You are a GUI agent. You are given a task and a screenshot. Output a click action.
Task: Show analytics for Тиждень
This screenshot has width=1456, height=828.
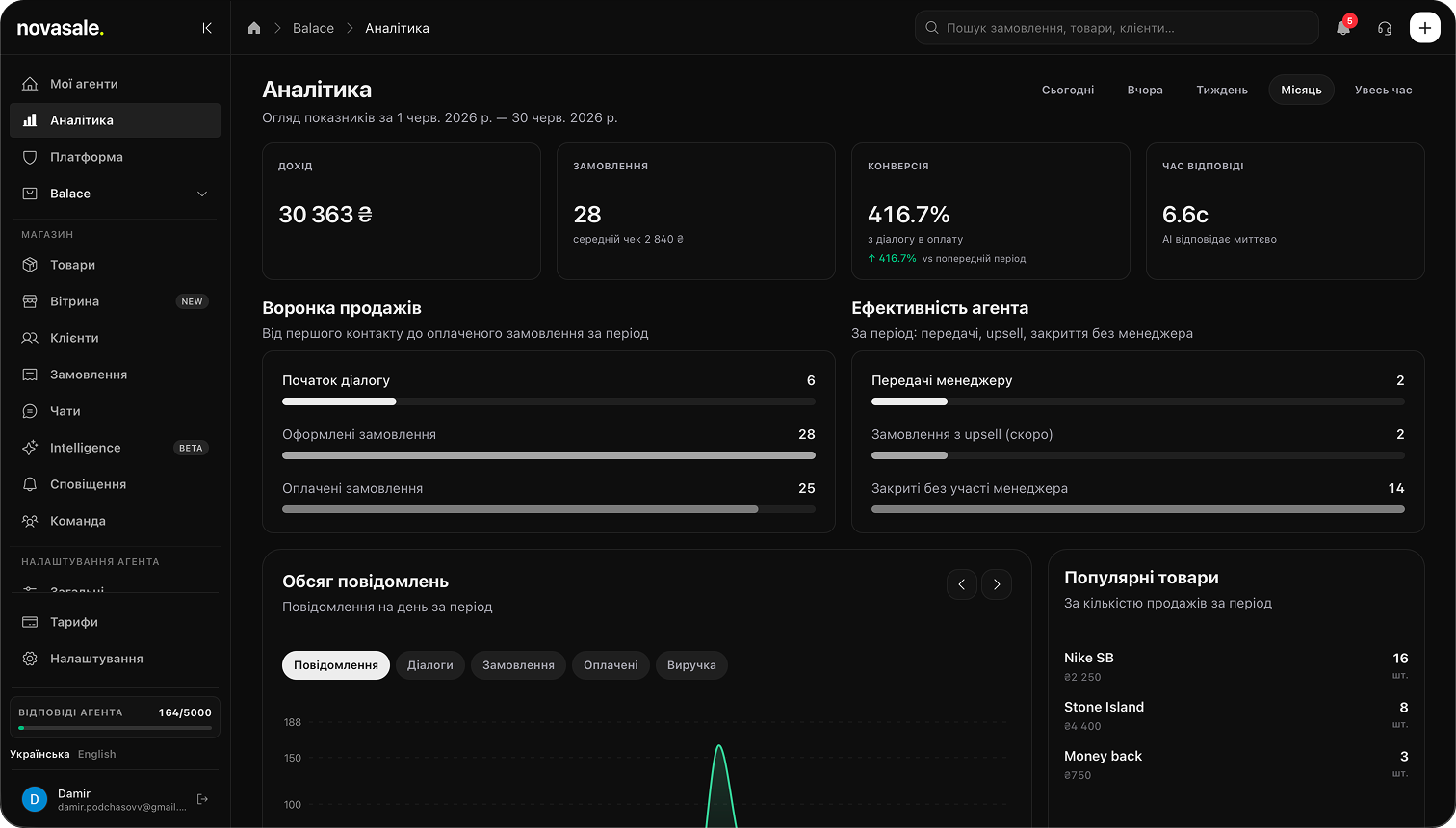coord(1222,90)
